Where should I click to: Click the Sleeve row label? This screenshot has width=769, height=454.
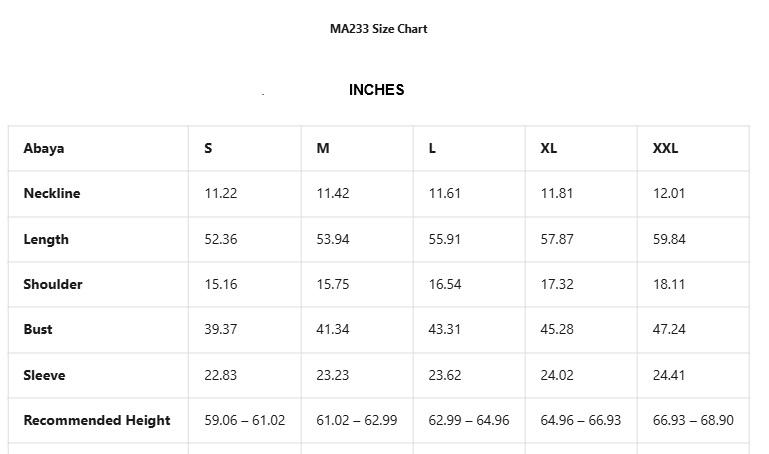[44, 375]
